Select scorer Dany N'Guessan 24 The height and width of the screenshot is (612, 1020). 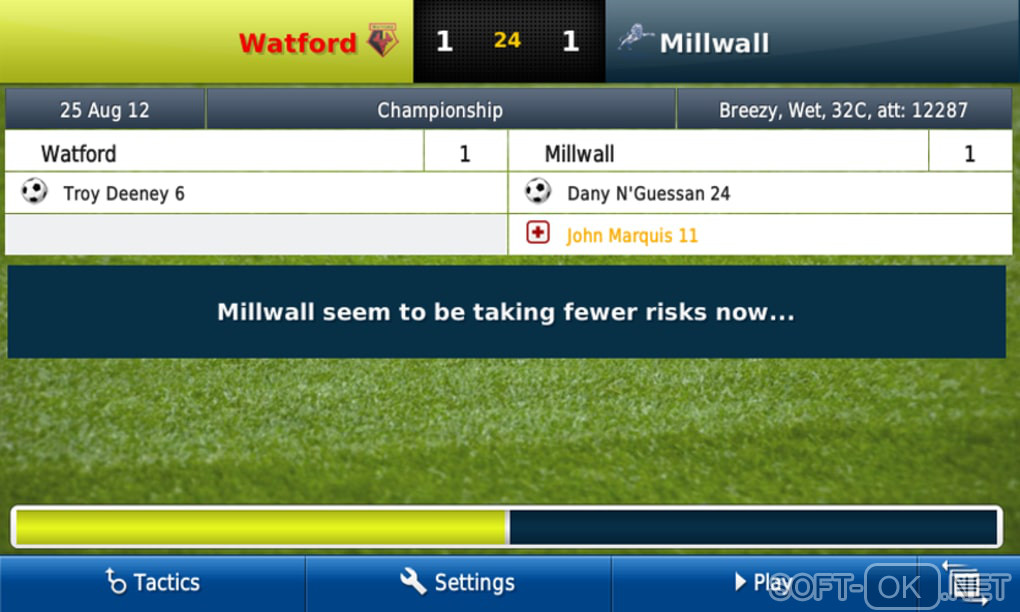(649, 193)
